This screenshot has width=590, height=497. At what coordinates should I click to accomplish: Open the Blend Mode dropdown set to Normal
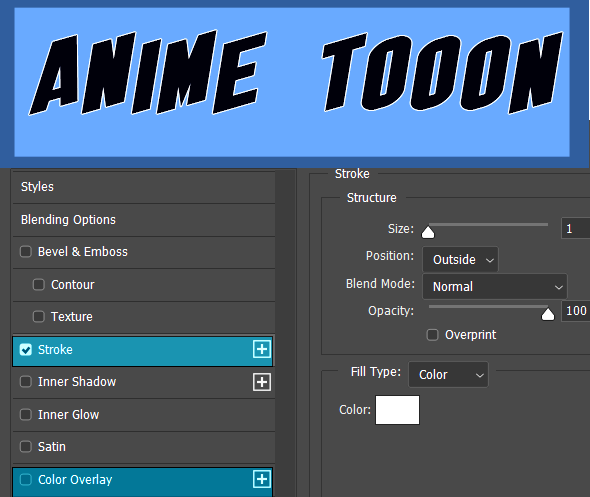click(494, 287)
